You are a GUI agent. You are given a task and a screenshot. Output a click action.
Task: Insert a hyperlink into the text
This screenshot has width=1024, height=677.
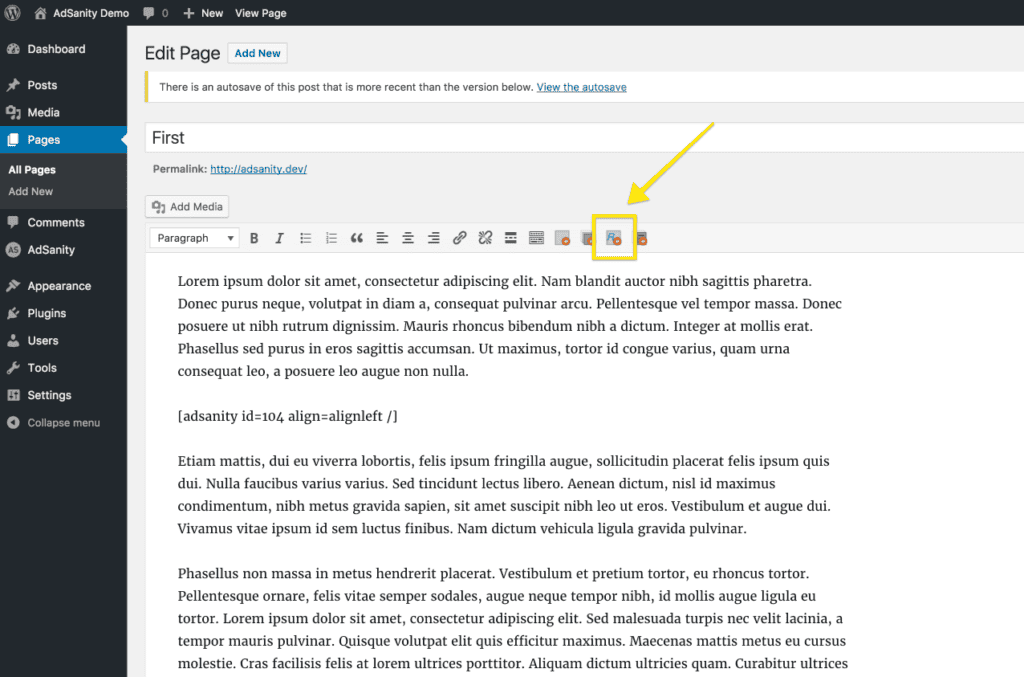pyautogui.click(x=459, y=237)
